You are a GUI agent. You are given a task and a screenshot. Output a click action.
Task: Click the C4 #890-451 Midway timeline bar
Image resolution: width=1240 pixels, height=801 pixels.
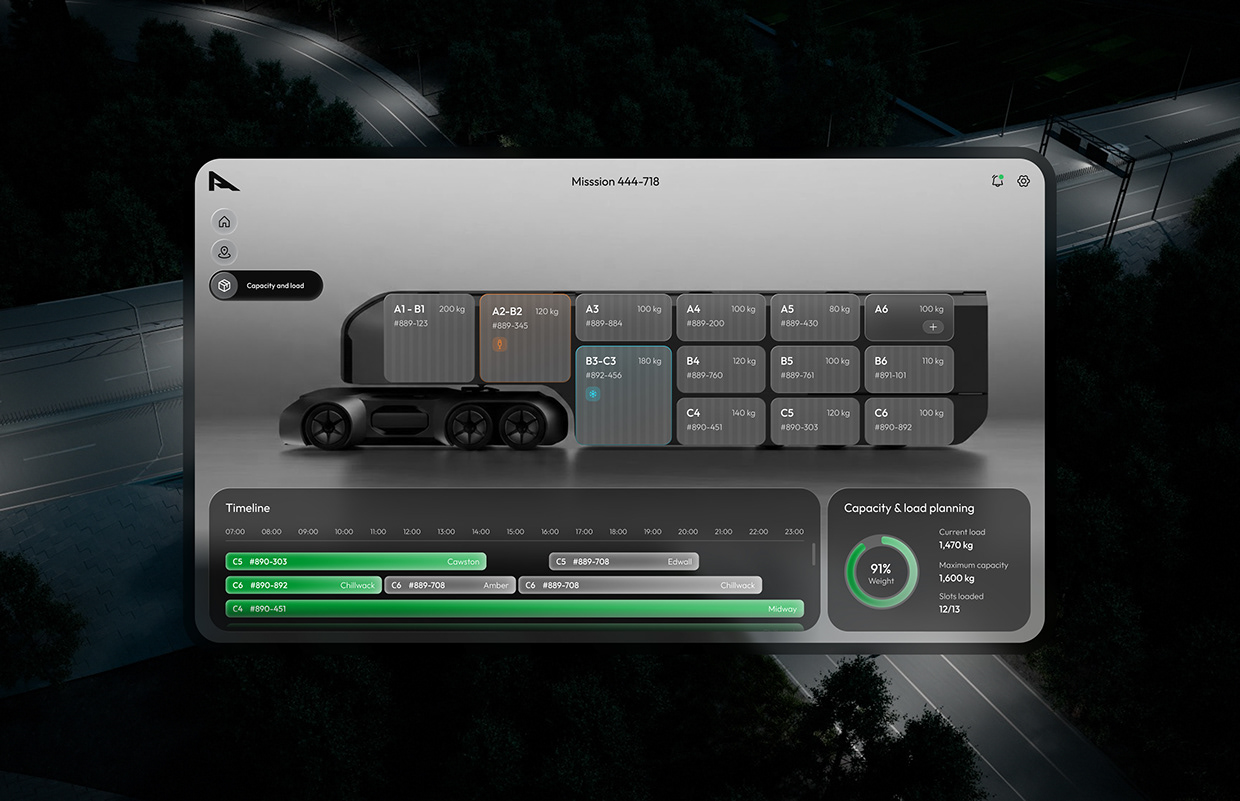click(515, 608)
